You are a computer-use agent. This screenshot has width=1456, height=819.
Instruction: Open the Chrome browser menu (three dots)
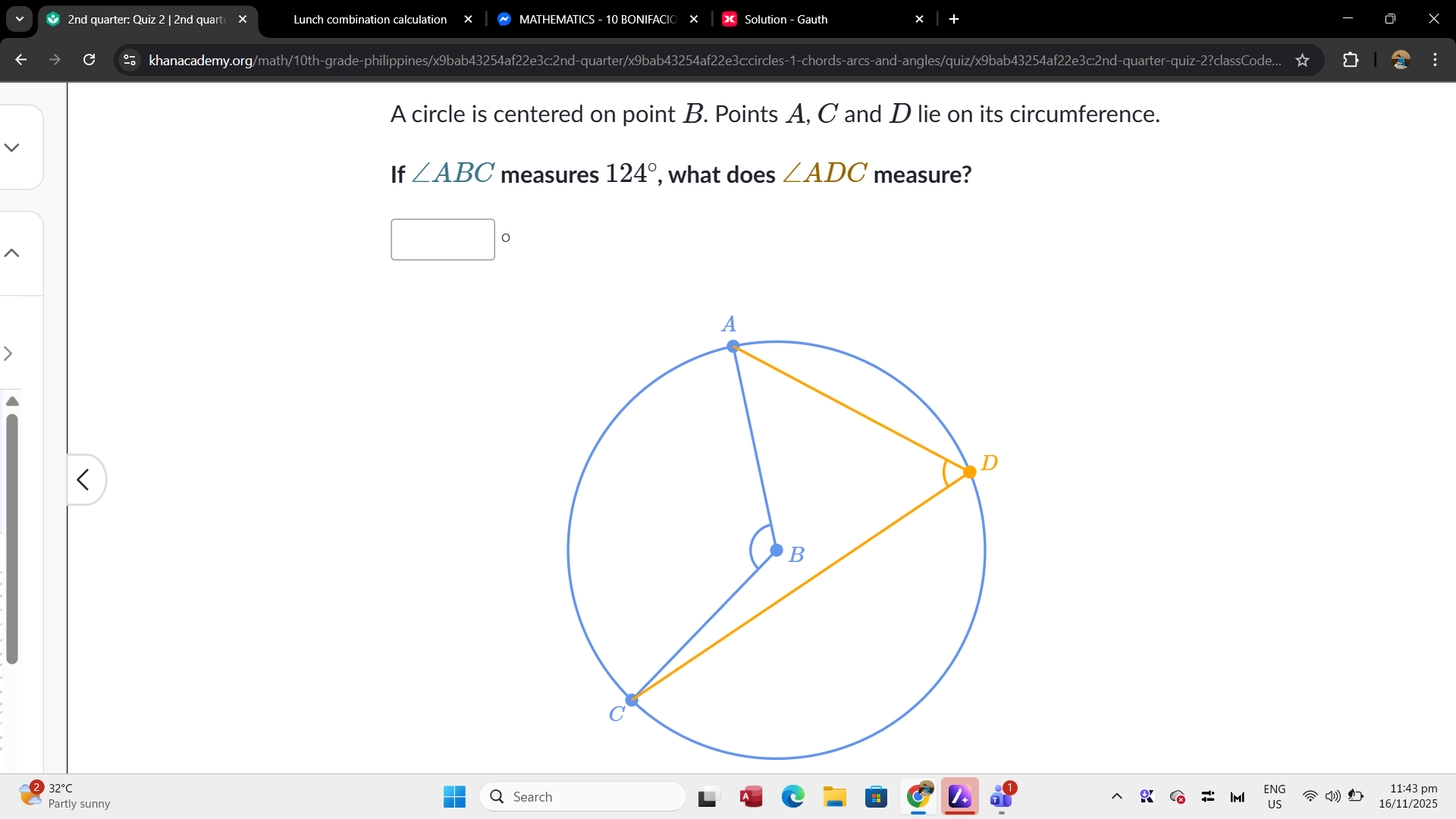click(1436, 60)
